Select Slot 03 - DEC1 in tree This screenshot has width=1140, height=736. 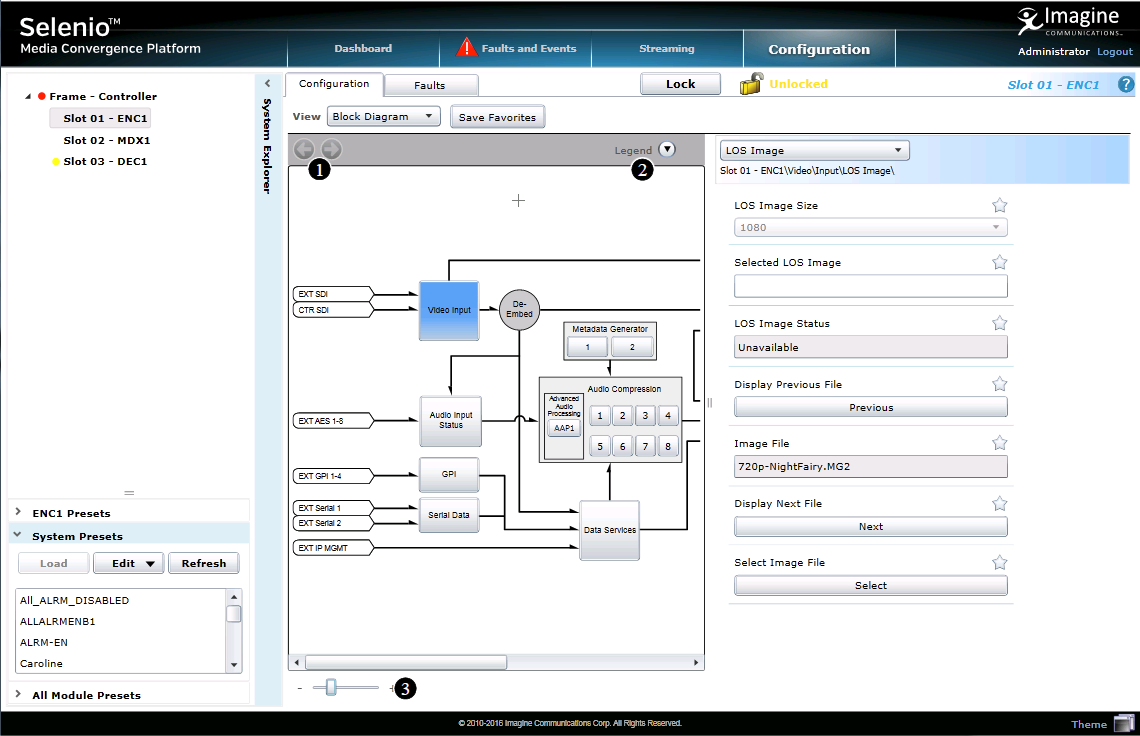(x=105, y=161)
